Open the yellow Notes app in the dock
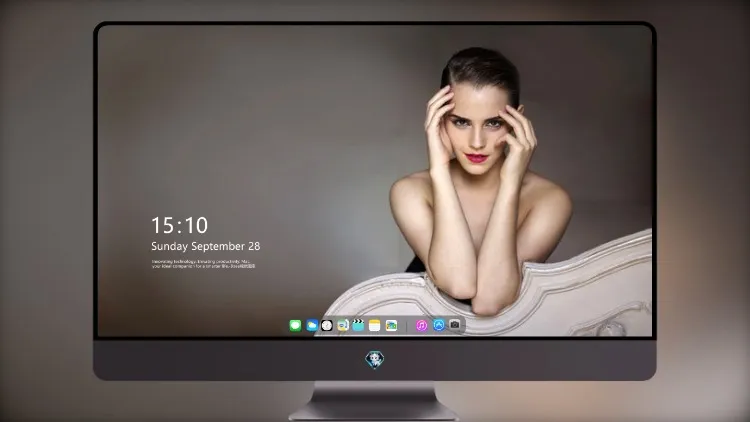 point(375,325)
